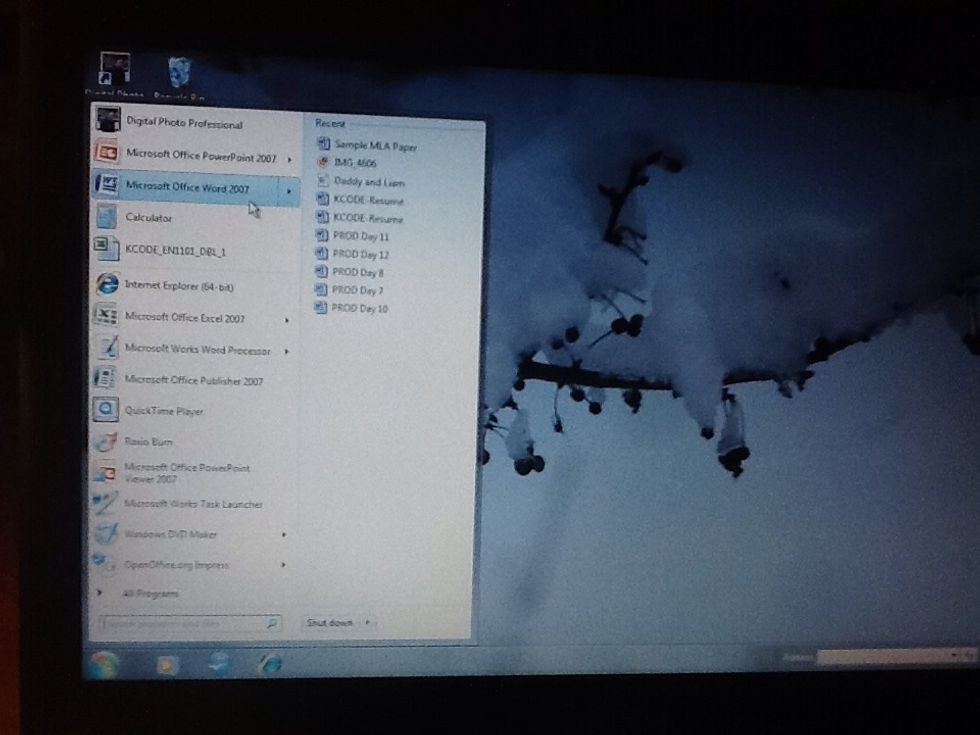Click Internet Explorer icon on the taskbar
Viewport: 980px width, 735px height.
coord(270,663)
